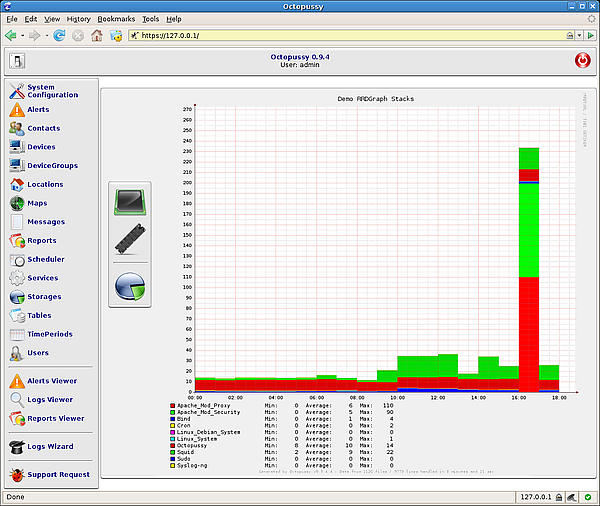The image size is (600, 506).
Task: Click the CPU chip graph icon
Action: point(130,202)
